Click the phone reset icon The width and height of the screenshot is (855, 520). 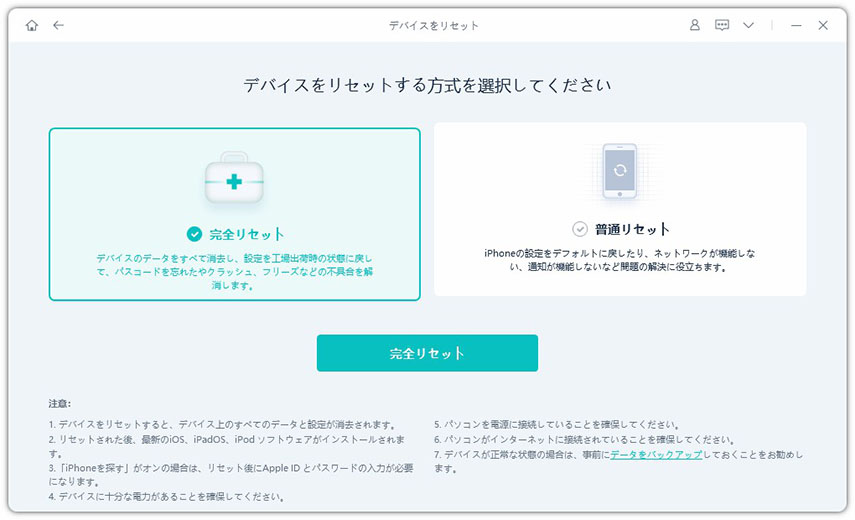coord(619,171)
